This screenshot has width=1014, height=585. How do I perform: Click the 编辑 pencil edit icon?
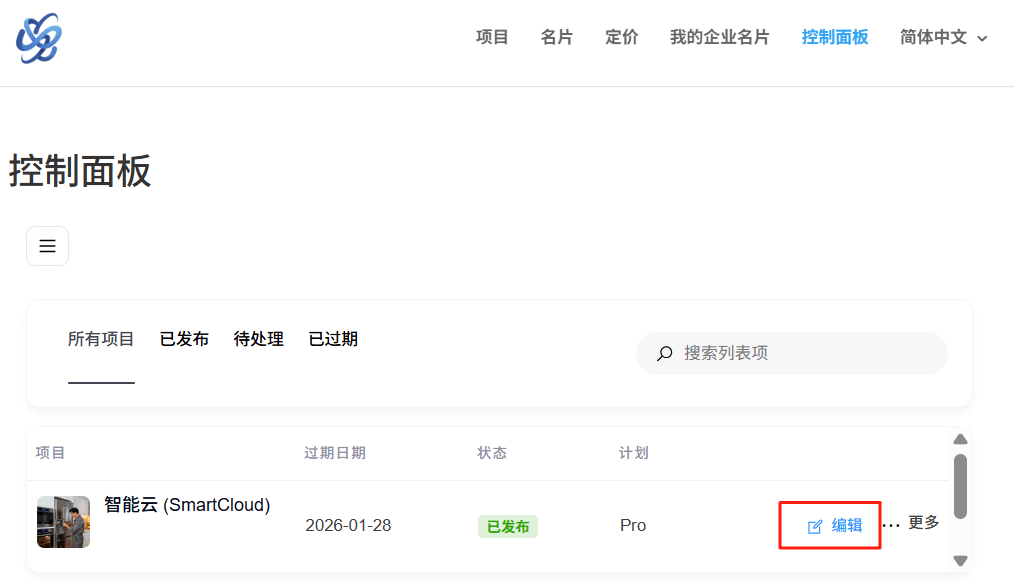click(815, 526)
